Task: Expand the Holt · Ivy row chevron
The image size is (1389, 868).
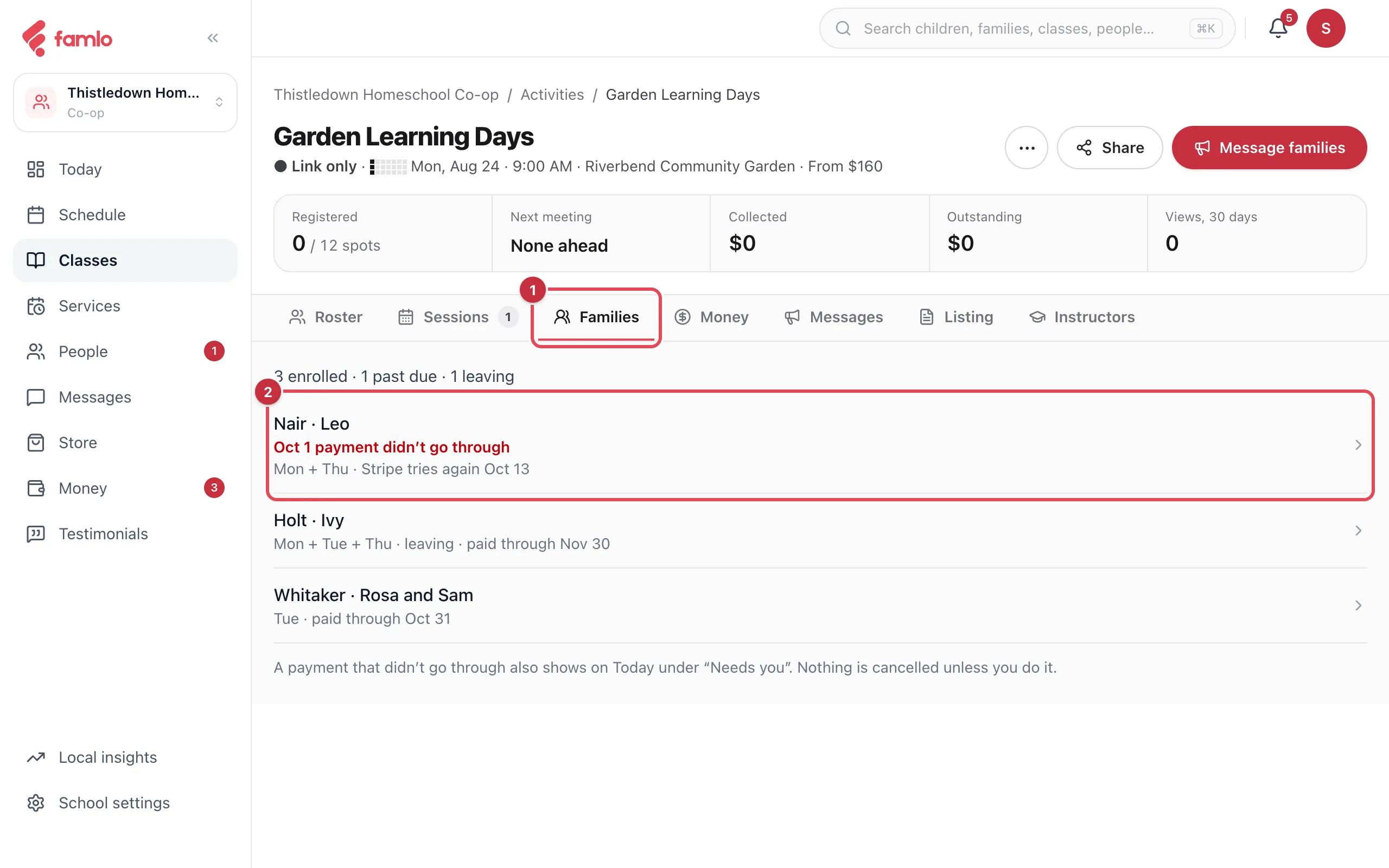Action: pos(1358,531)
